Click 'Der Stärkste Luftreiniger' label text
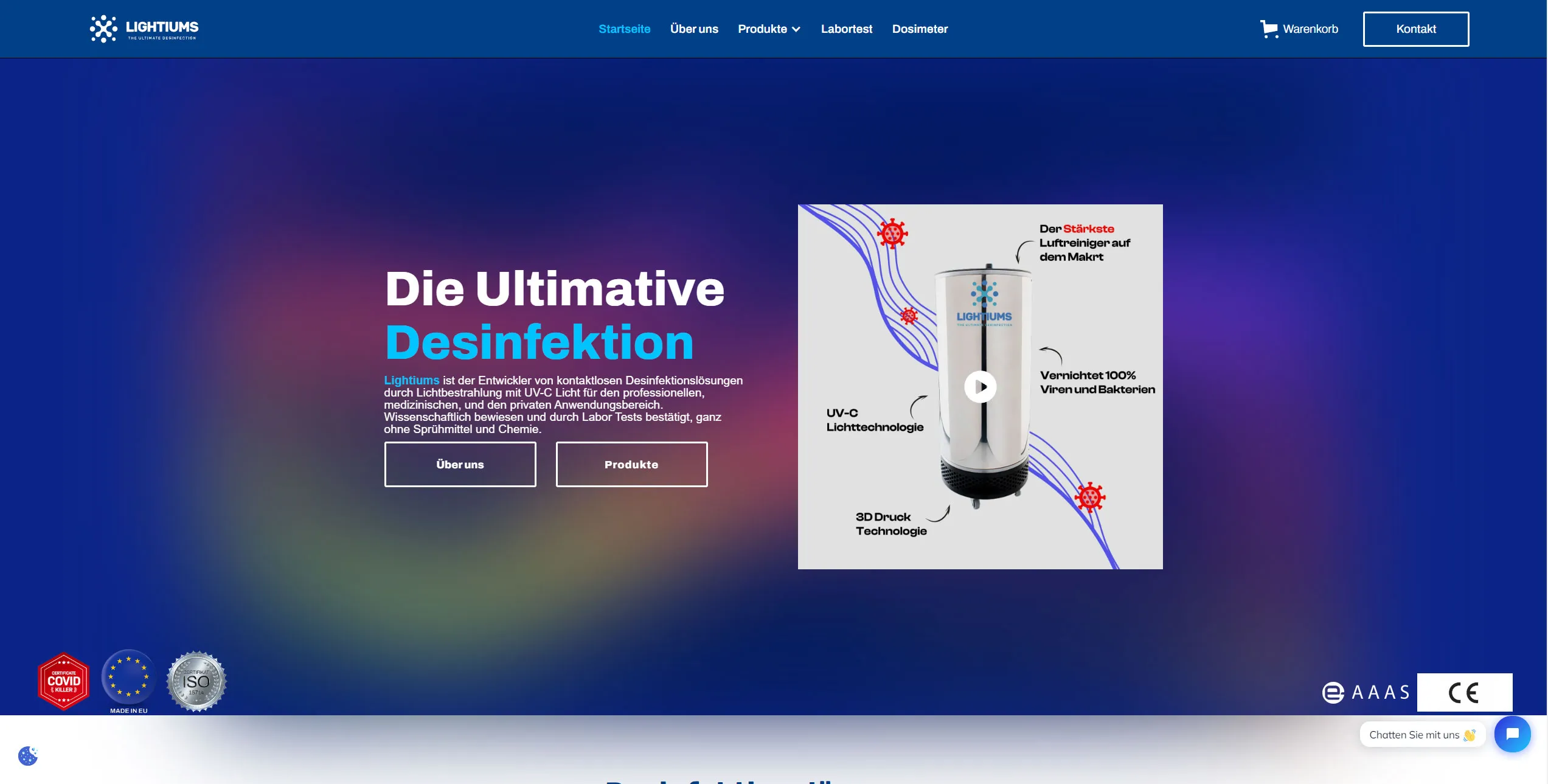The width and height of the screenshot is (1548, 784). click(x=1085, y=243)
